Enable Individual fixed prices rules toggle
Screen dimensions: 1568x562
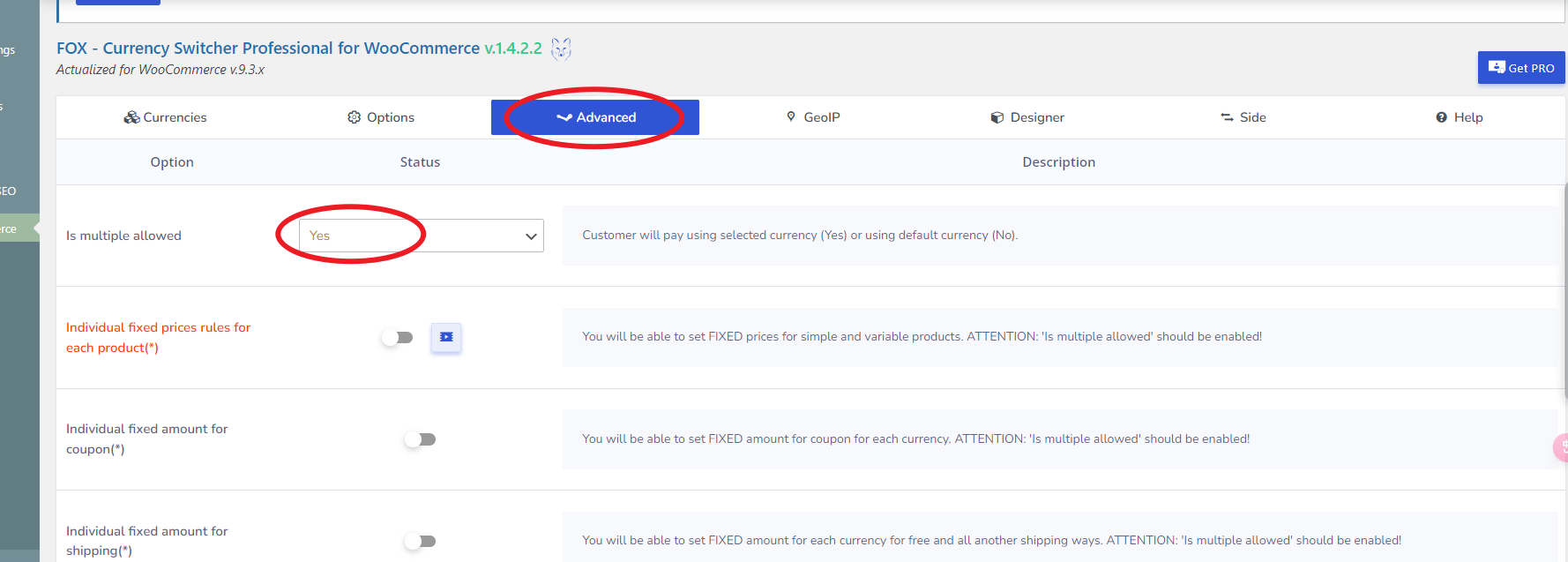click(x=398, y=337)
